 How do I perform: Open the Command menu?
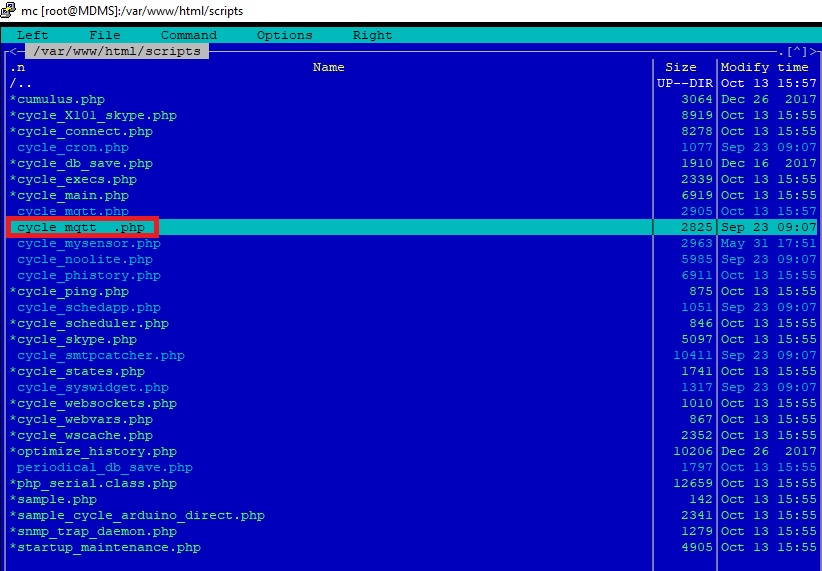click(189, 35)
